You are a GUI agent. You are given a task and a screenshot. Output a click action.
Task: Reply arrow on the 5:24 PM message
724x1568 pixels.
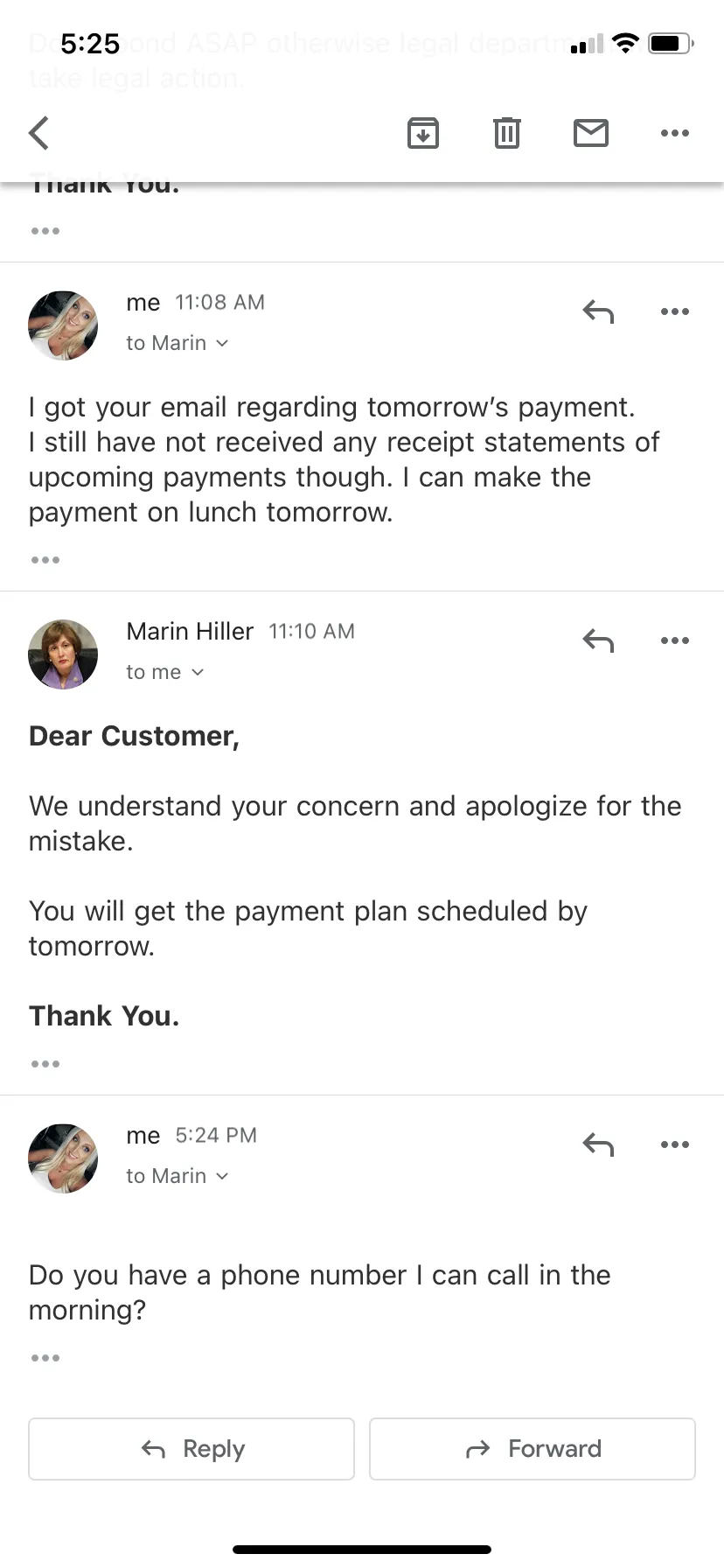(599, 1144)
